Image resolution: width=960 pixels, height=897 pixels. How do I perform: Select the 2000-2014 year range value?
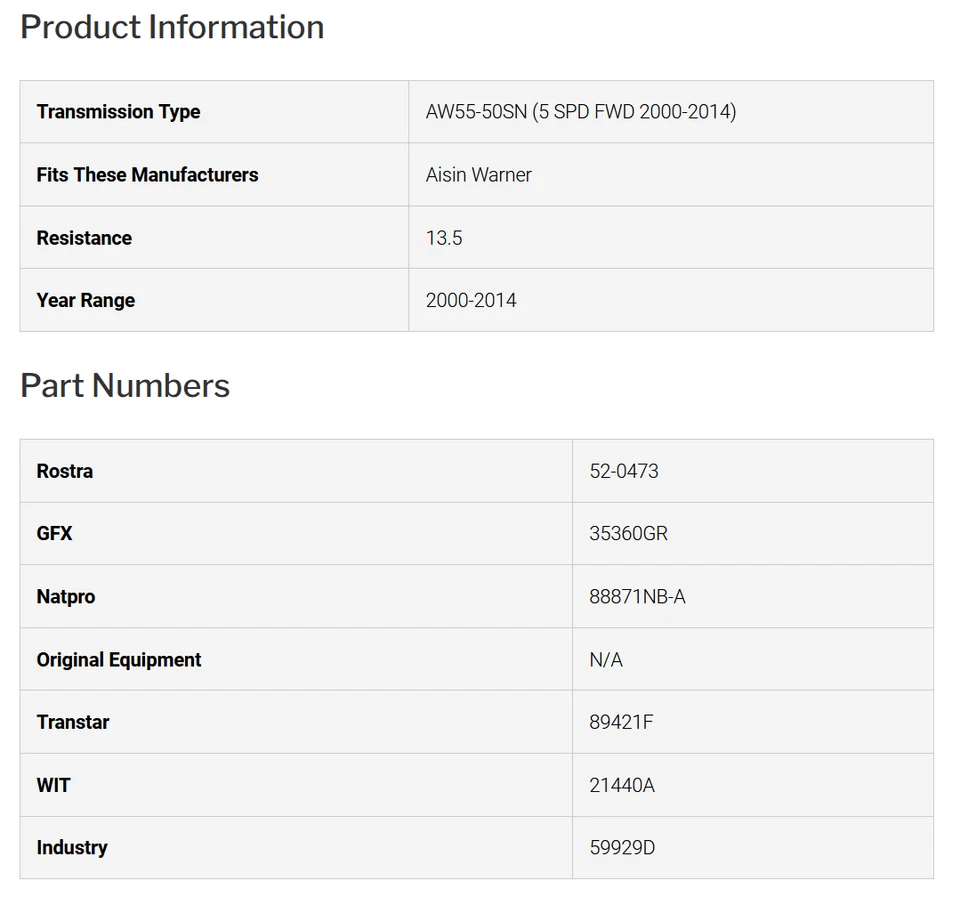471,300
